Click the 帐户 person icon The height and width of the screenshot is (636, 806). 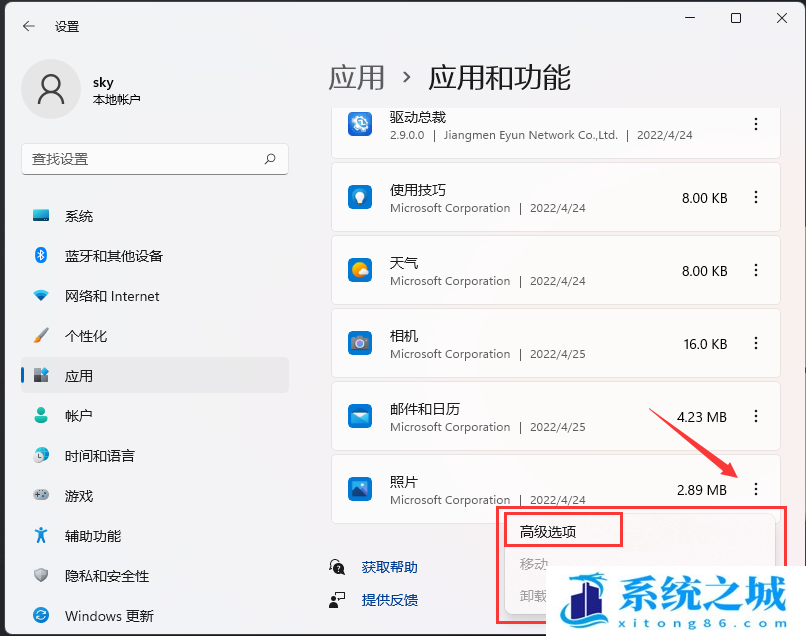tap(41, 415)
